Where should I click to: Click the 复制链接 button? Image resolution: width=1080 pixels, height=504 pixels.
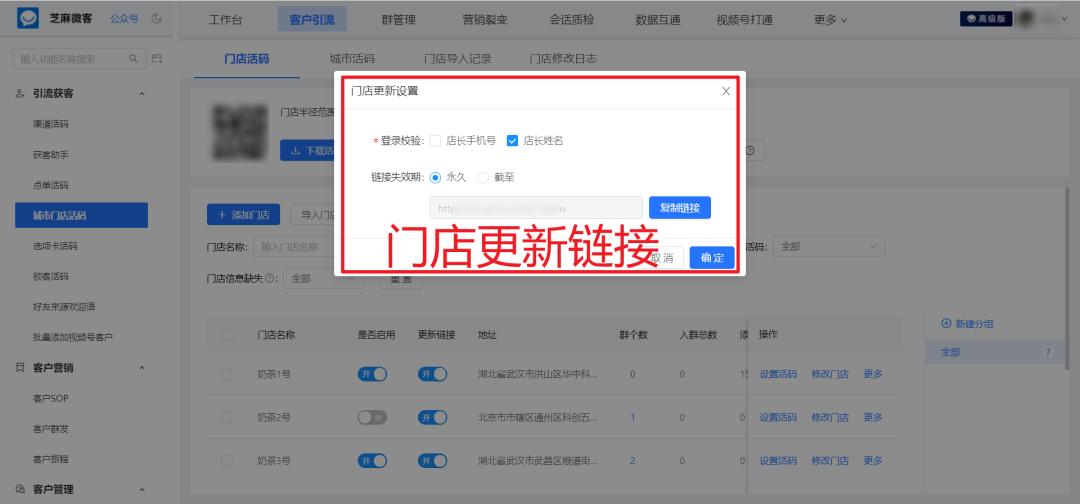point(680,207)
